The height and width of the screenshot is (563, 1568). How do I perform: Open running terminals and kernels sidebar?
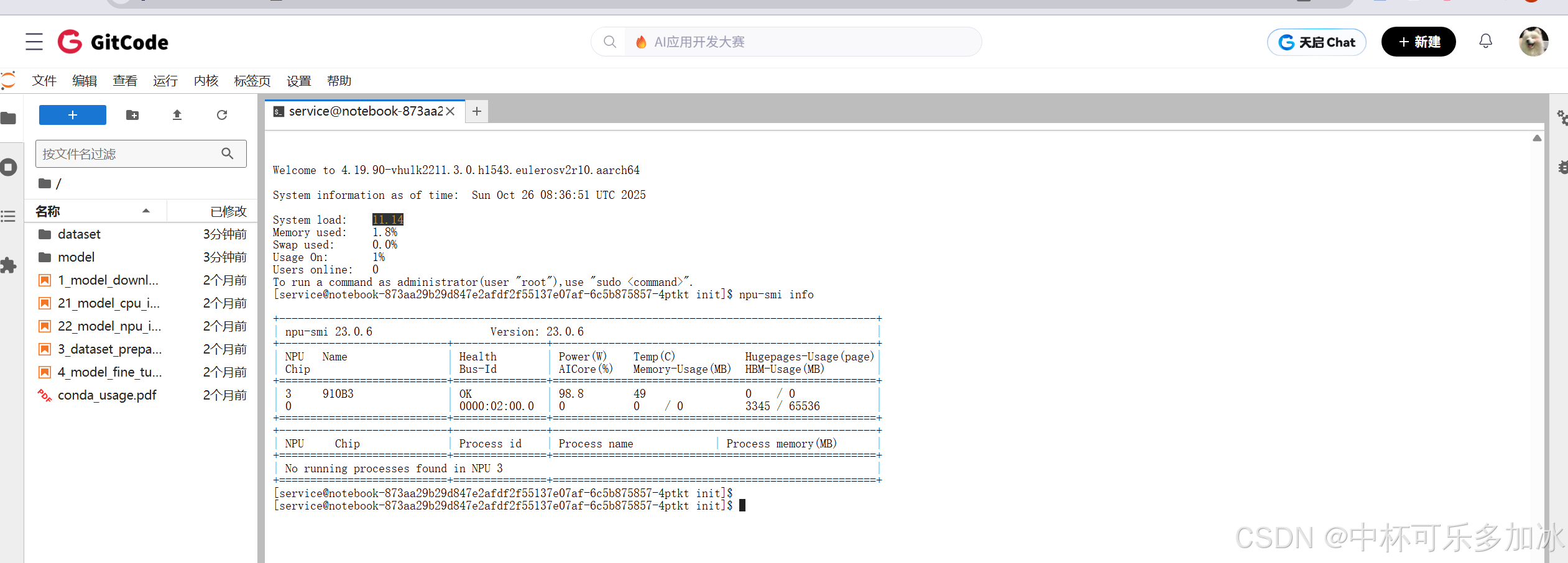pos(8,167)
